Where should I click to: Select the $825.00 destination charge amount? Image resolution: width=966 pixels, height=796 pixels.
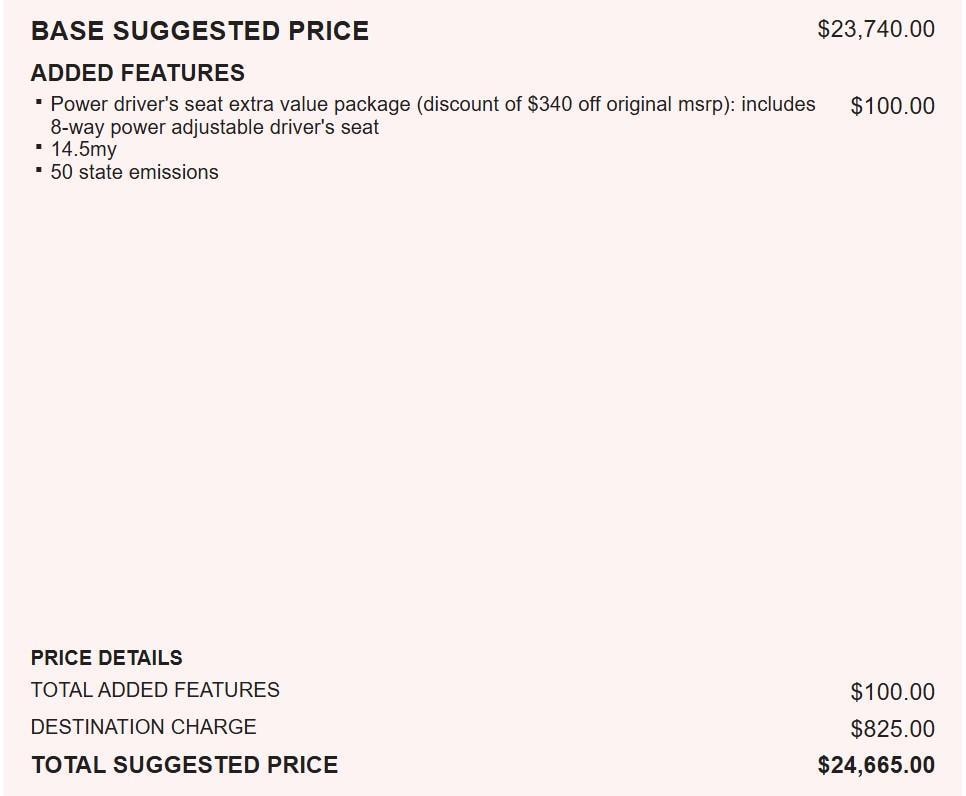click(892, 729)
